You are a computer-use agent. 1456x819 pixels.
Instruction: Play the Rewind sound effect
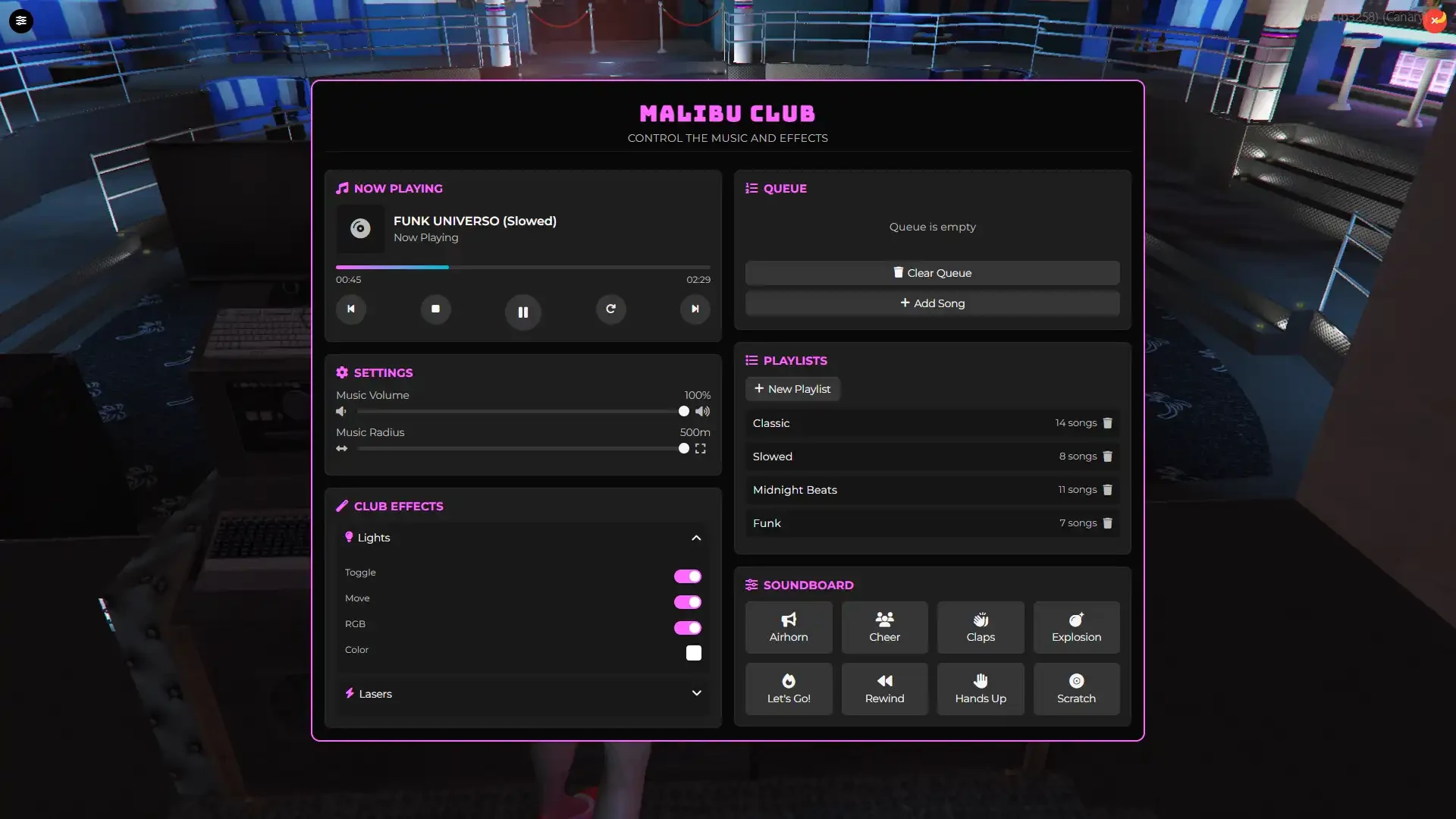click(884, 689)
